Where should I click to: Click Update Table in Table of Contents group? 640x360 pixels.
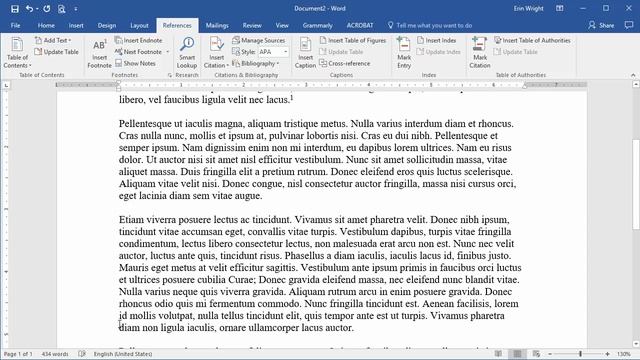(56, 52)
